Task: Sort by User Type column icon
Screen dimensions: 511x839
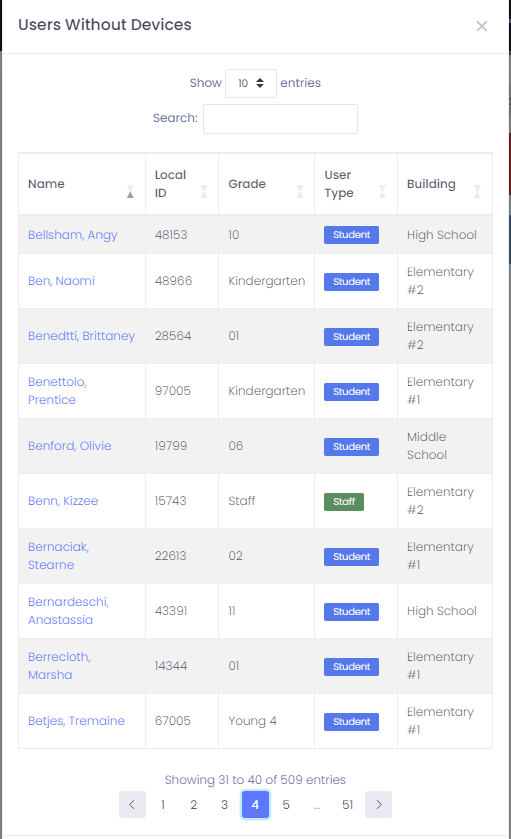Action: 383,192
